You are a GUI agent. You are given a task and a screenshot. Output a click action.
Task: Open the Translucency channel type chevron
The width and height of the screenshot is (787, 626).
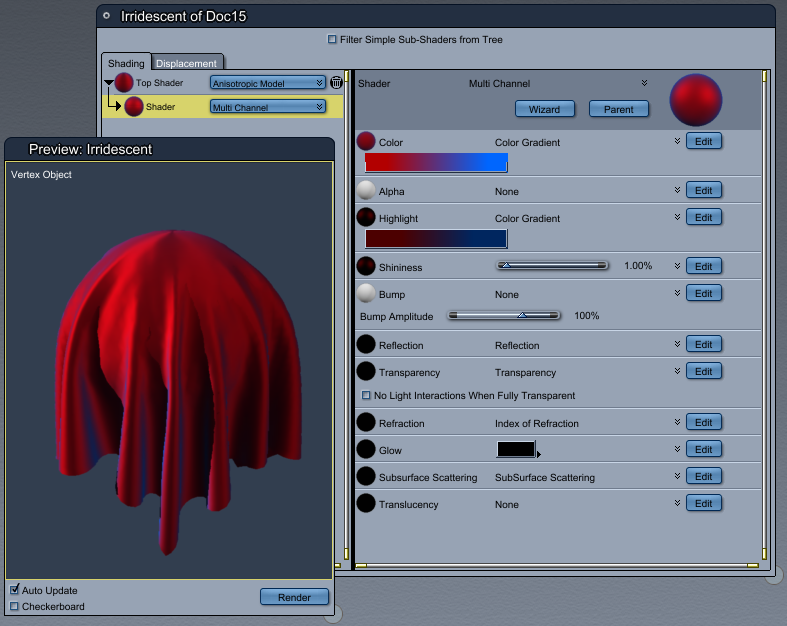[677, 503]
